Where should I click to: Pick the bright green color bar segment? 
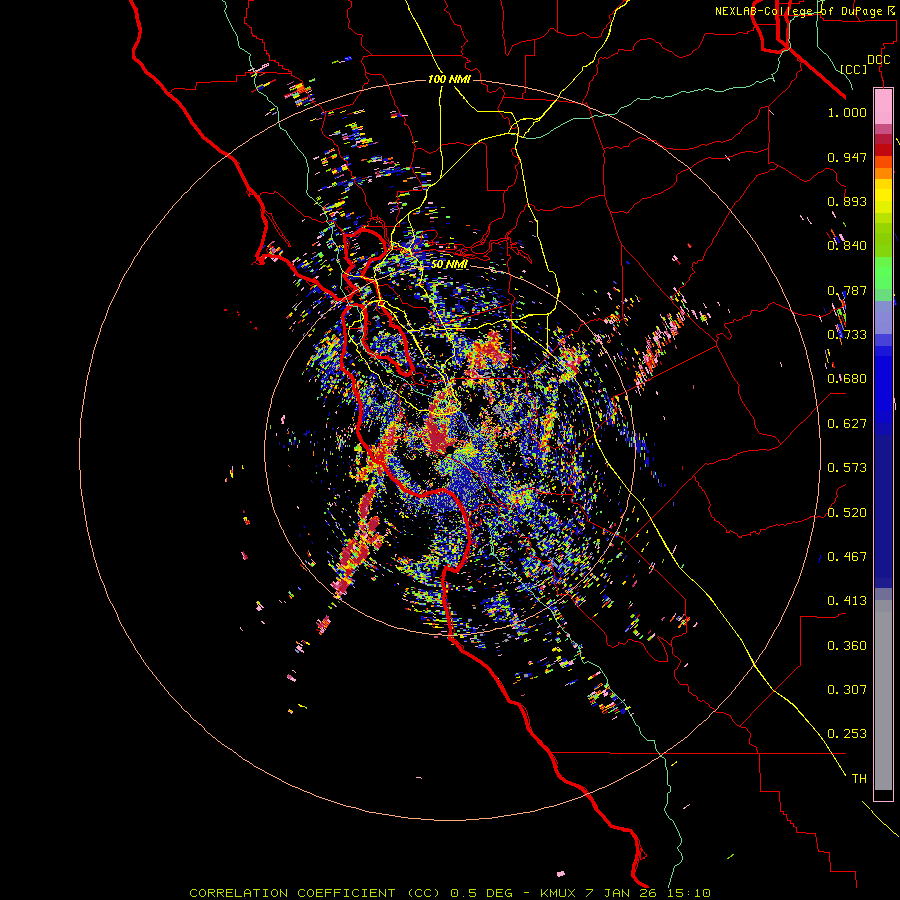[x=883, y=273]
